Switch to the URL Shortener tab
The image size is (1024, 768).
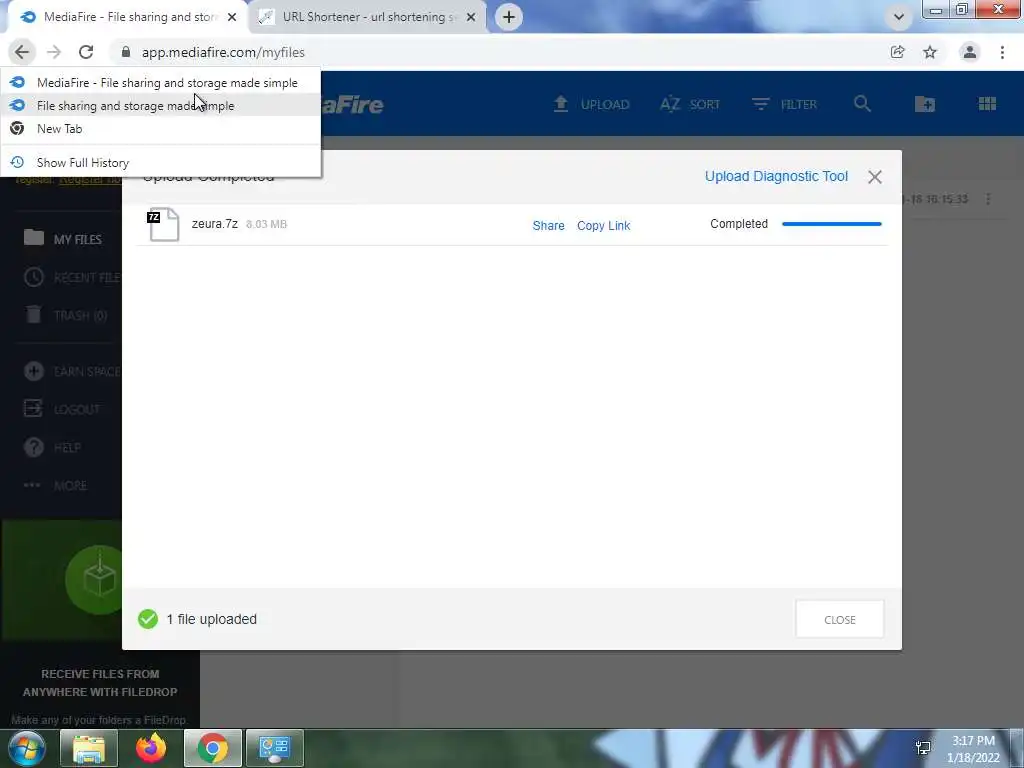coord(369,17)
